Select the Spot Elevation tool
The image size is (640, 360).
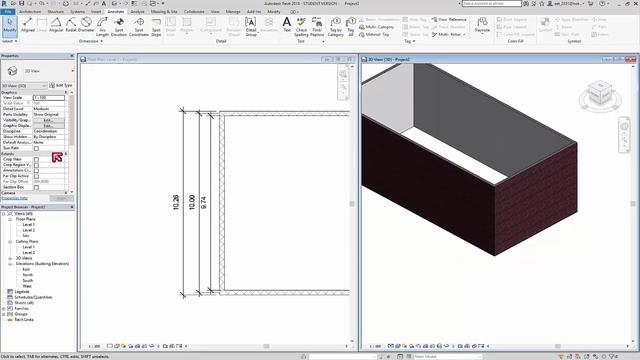119,27
